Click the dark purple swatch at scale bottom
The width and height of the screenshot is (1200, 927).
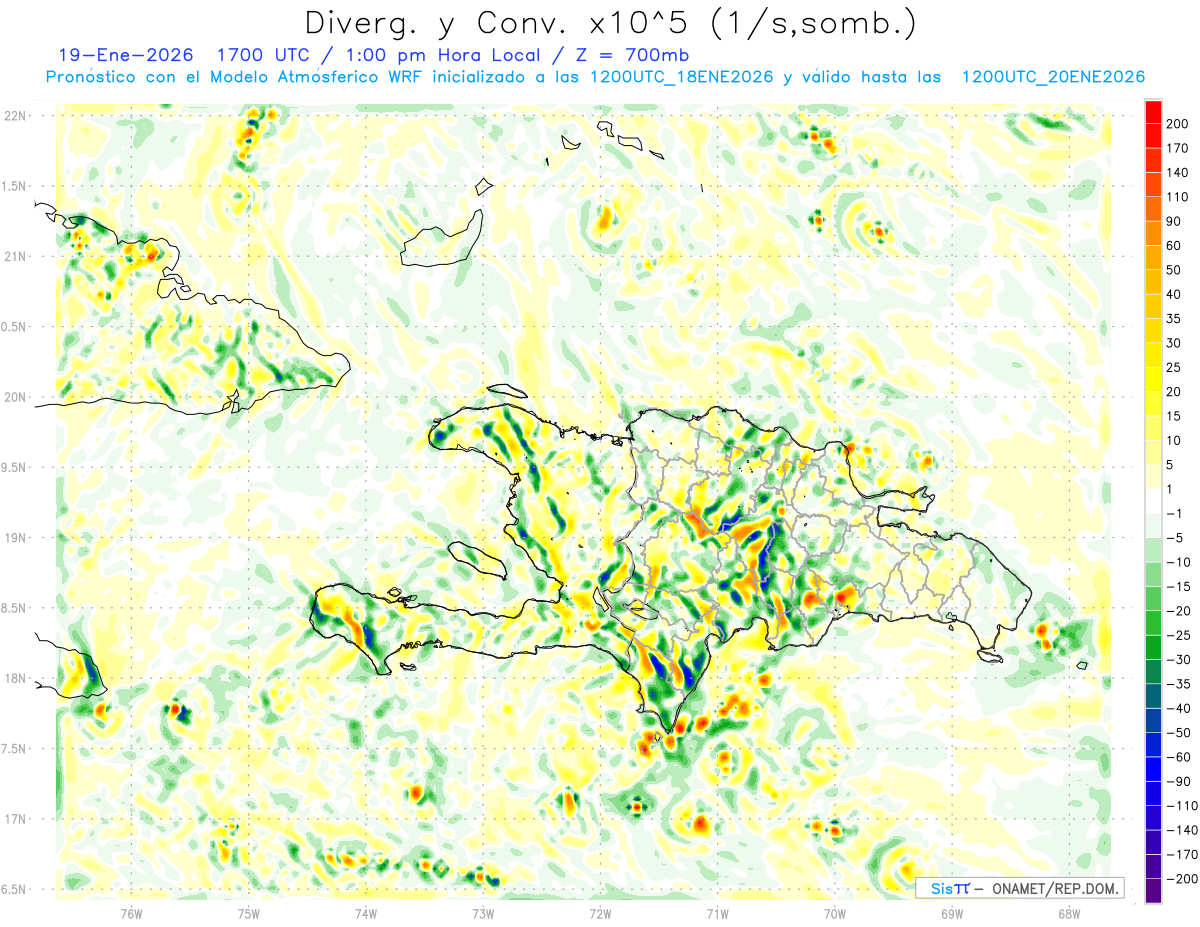pos(1153,891)
